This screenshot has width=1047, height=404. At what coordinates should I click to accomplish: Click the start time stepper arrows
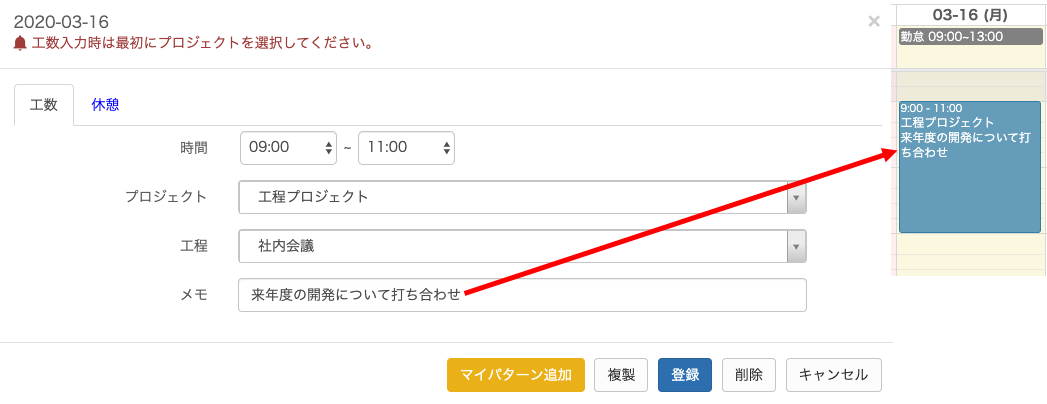click(328, 148)
